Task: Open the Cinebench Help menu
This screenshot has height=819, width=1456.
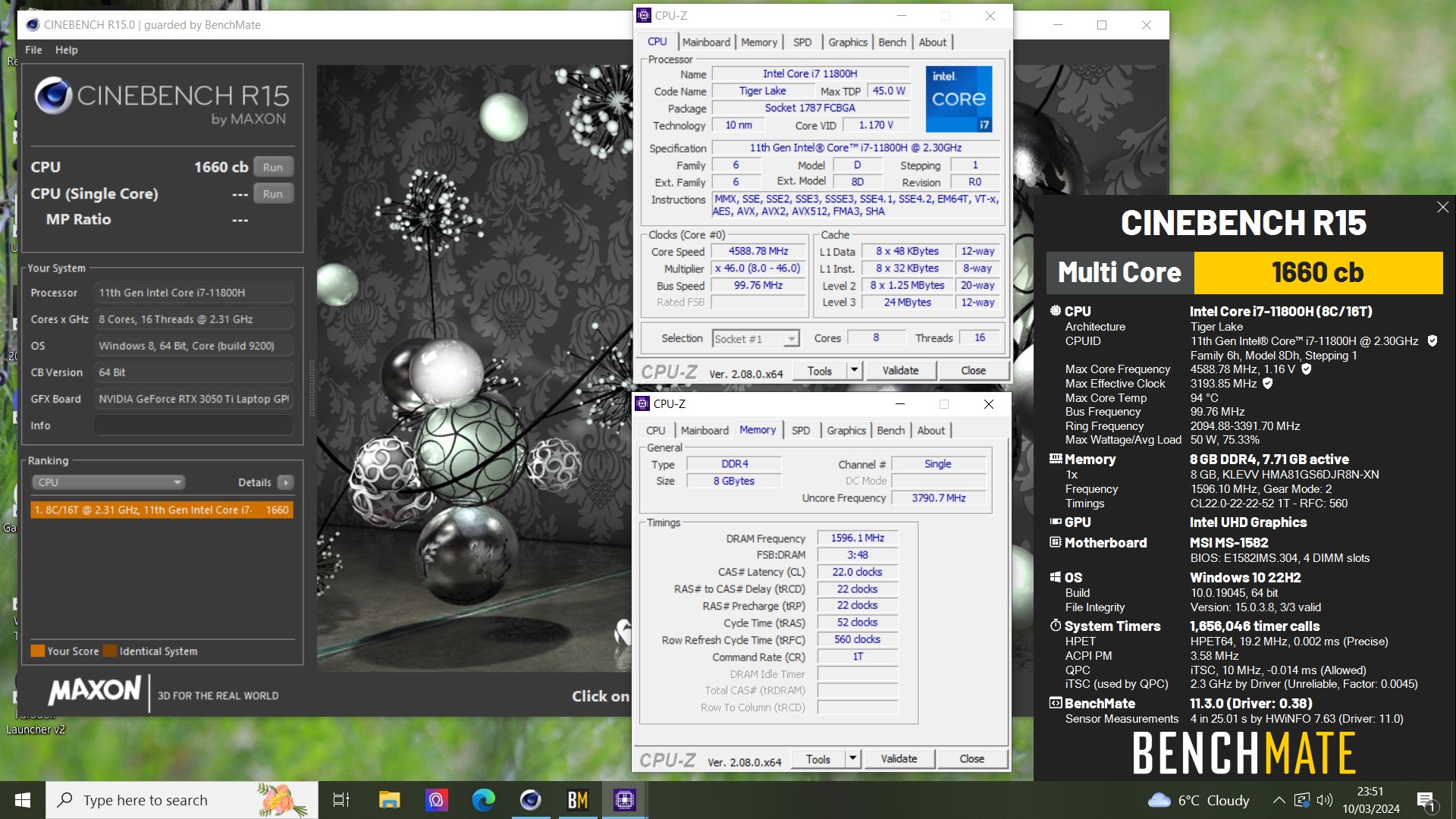Action: coord(67,50)
